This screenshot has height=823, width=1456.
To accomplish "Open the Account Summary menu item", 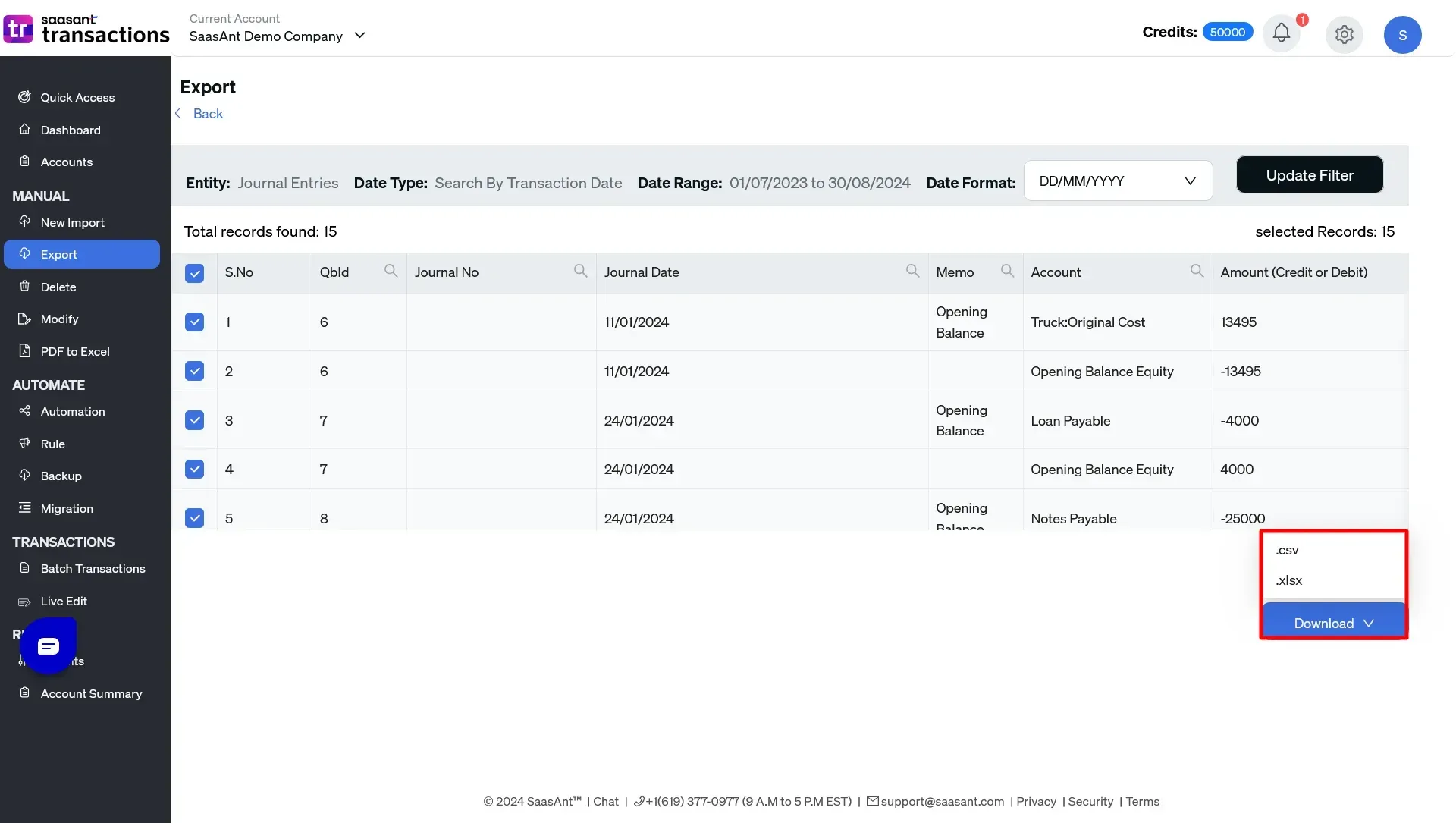I will pos(91,693).
